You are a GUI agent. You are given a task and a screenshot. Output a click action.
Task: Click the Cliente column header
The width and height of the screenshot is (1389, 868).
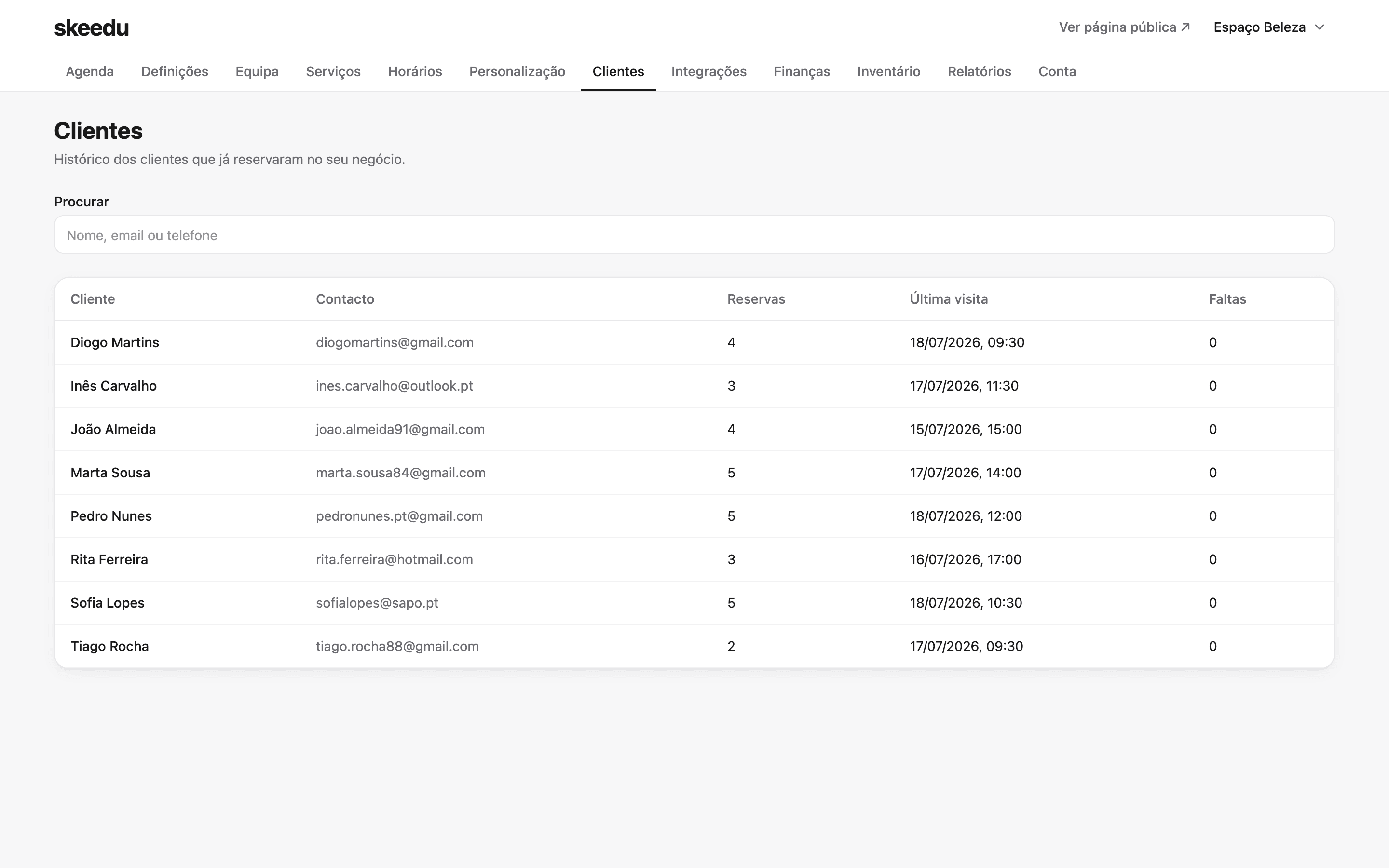pyautogui.click(x=93, y=299)
